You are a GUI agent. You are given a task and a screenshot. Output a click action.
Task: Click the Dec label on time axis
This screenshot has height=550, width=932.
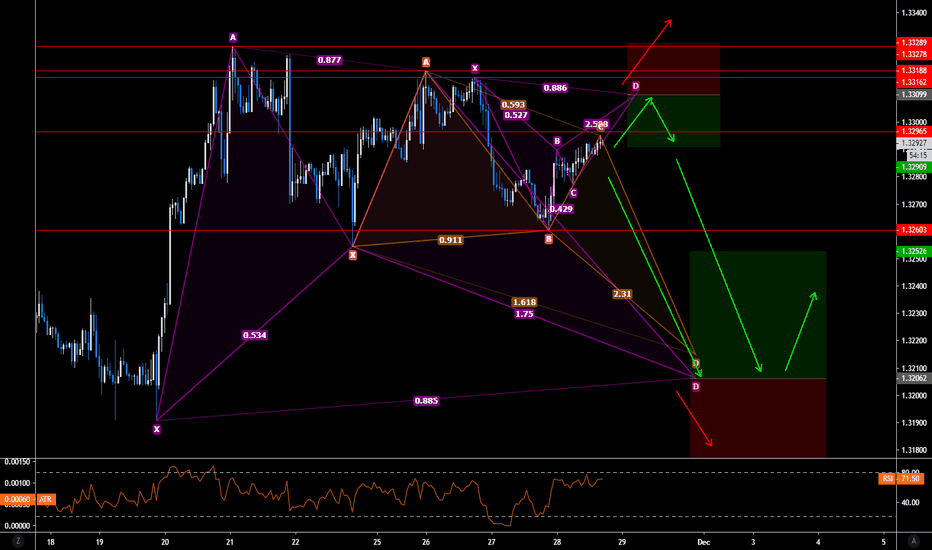point(701,541)
